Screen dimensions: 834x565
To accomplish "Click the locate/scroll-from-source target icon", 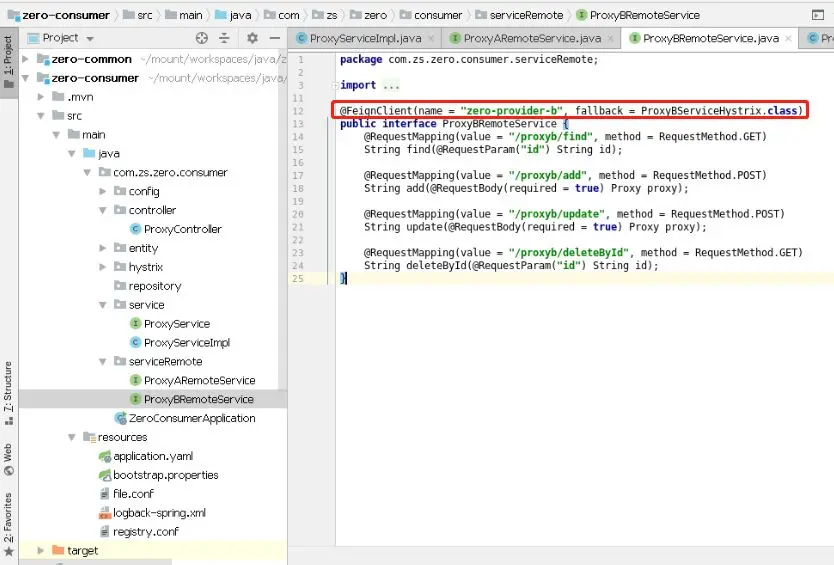I will 202,38.
